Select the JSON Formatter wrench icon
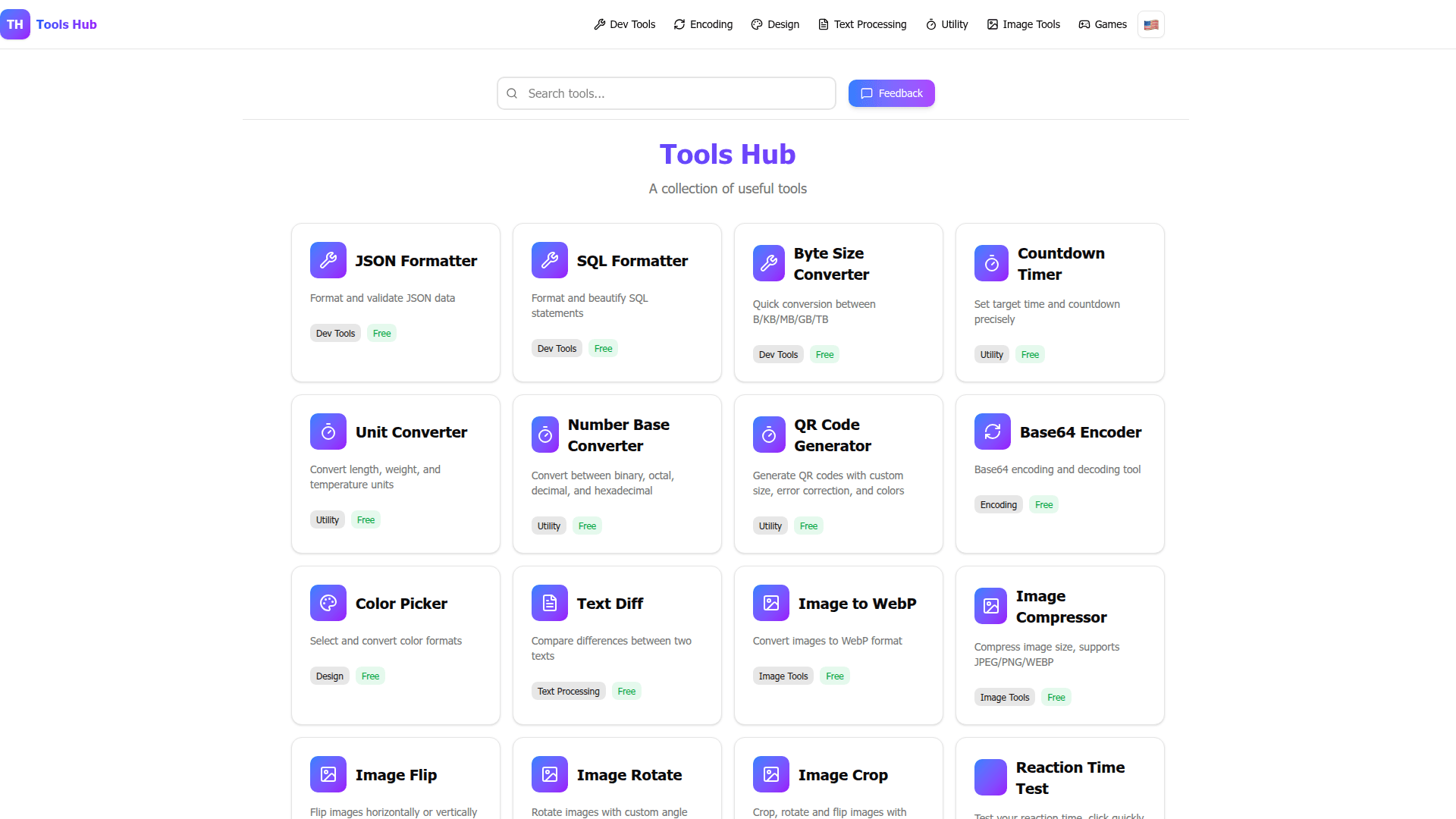 coord(328,260)
